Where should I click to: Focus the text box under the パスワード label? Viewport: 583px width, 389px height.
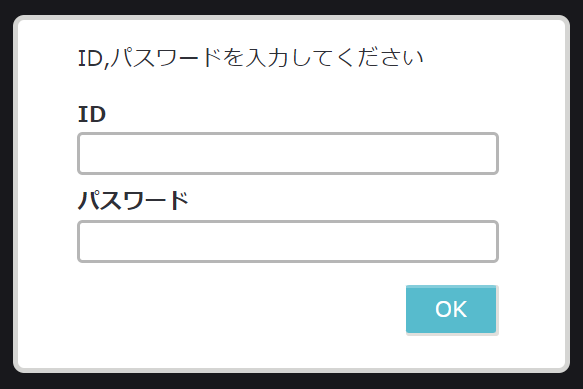pyautogui.click(x=288, y=241)
